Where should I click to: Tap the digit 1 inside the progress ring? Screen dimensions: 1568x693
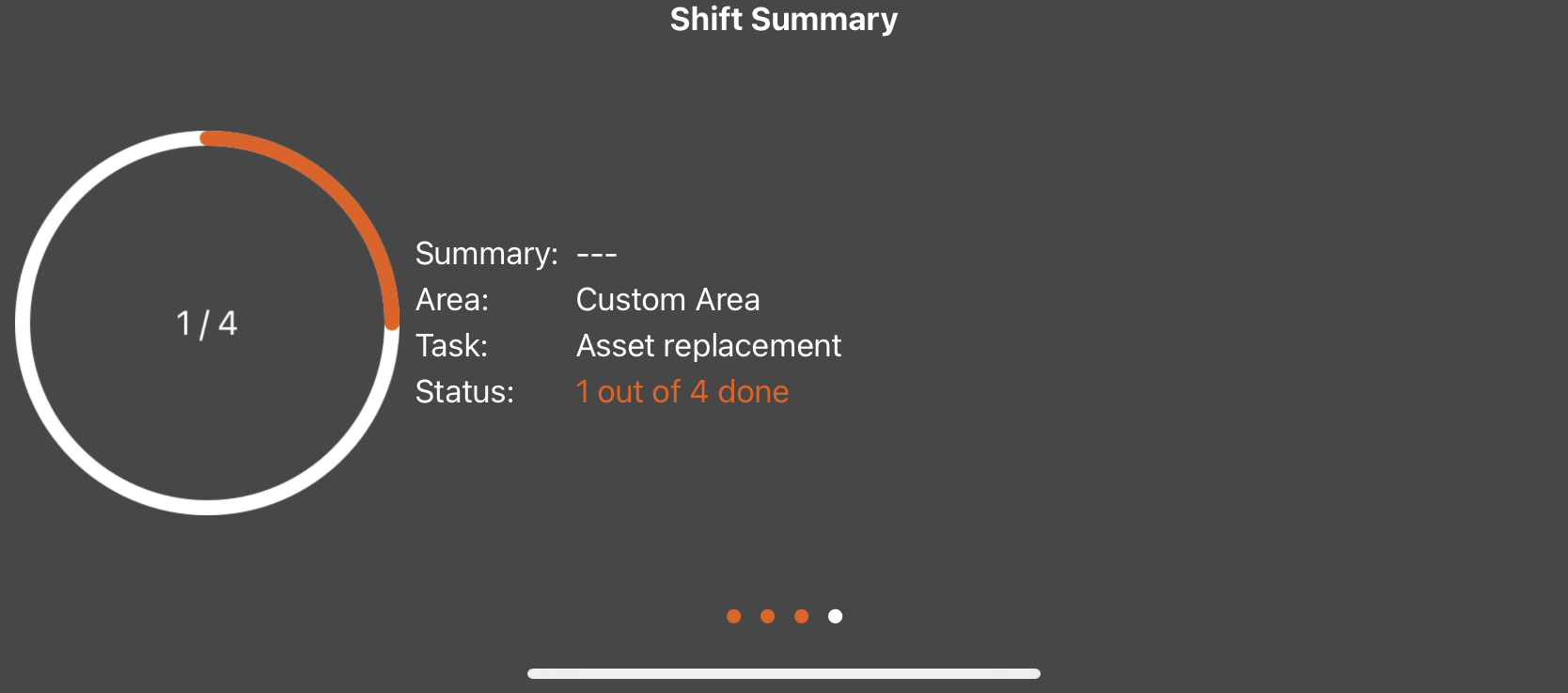[183, 323]
